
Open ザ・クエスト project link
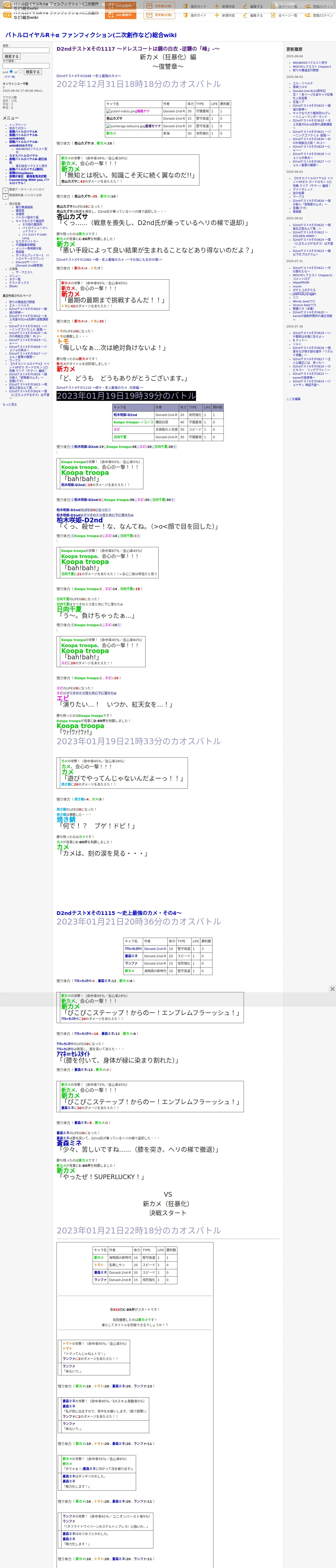24,273
